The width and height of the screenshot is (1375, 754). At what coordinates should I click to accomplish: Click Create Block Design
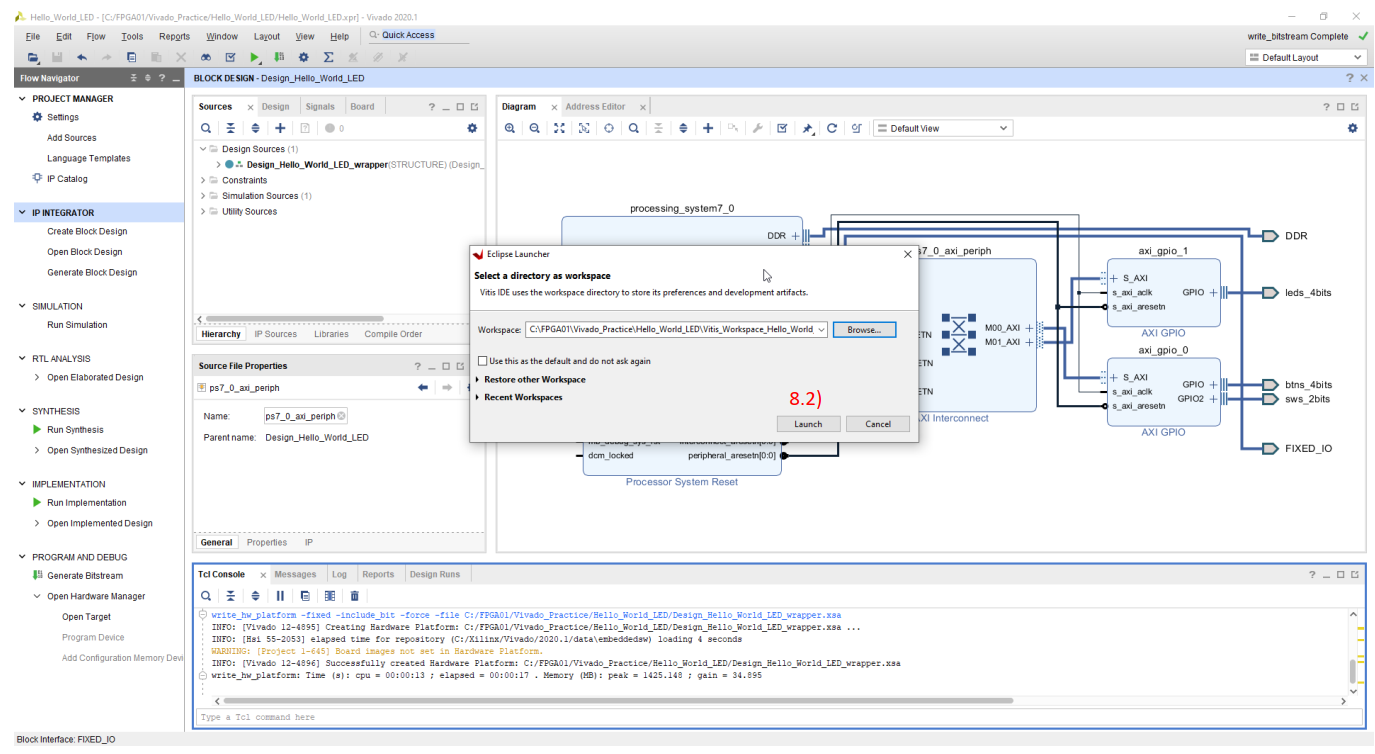[87, 232]
